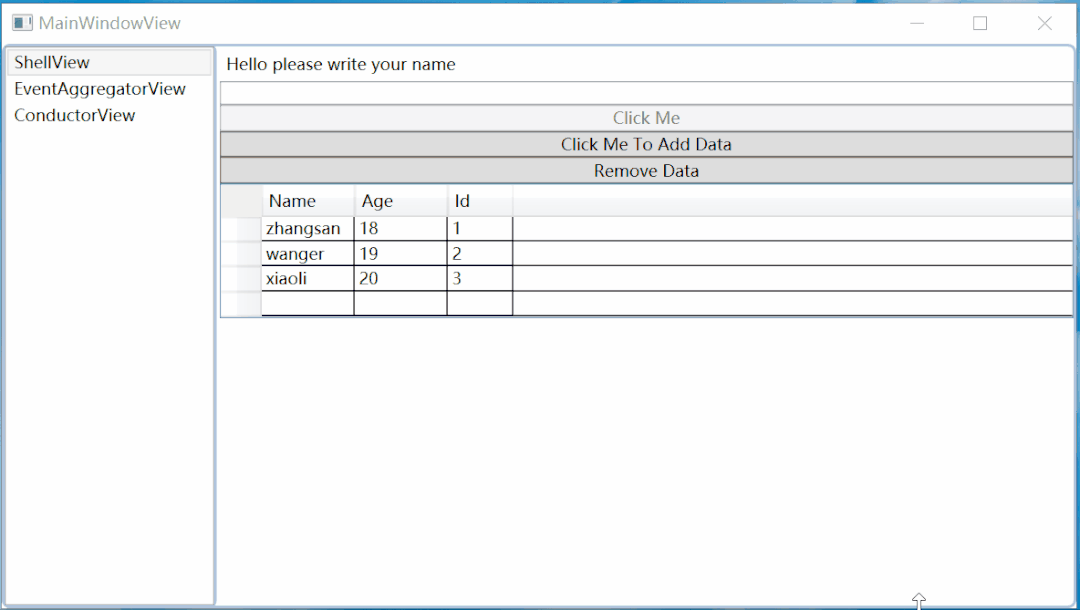Viewport: 1080px width, 610px height.
Task: Click the row header beside zhangsan
Action: (240, 228)
